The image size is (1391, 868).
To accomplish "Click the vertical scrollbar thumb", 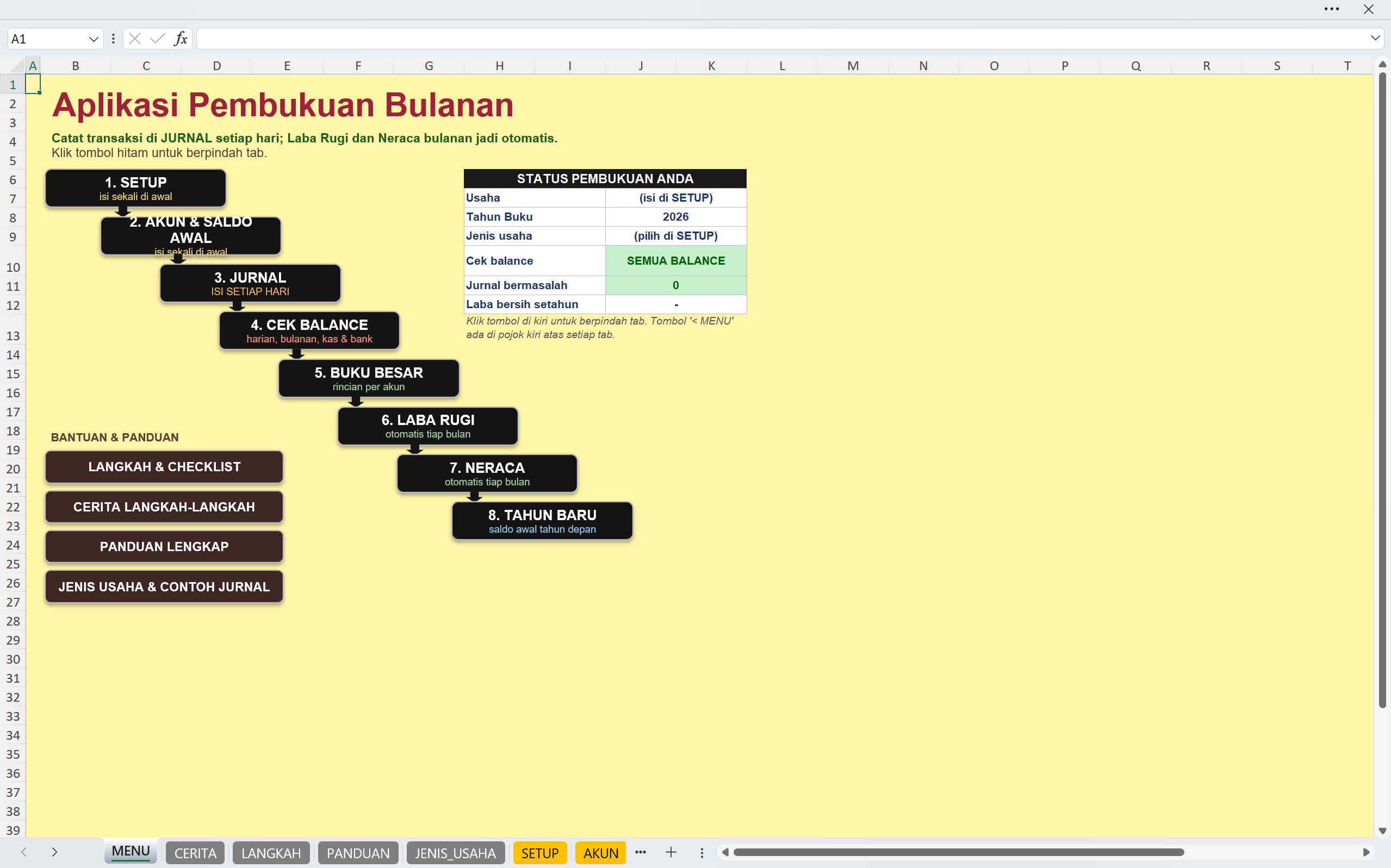I will tap(1382, 390).
